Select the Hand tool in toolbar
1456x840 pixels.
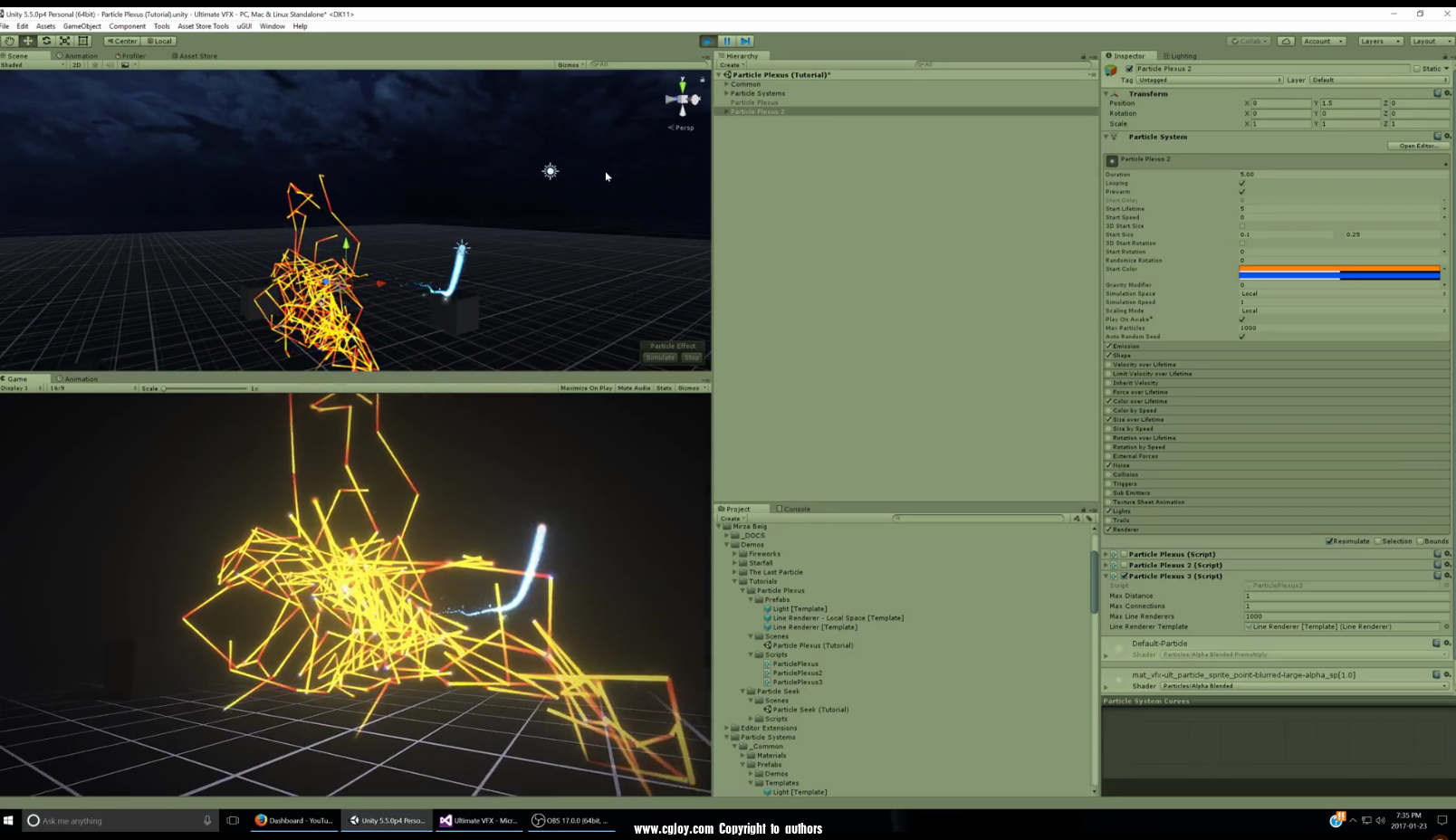click(x=9, y=41)
